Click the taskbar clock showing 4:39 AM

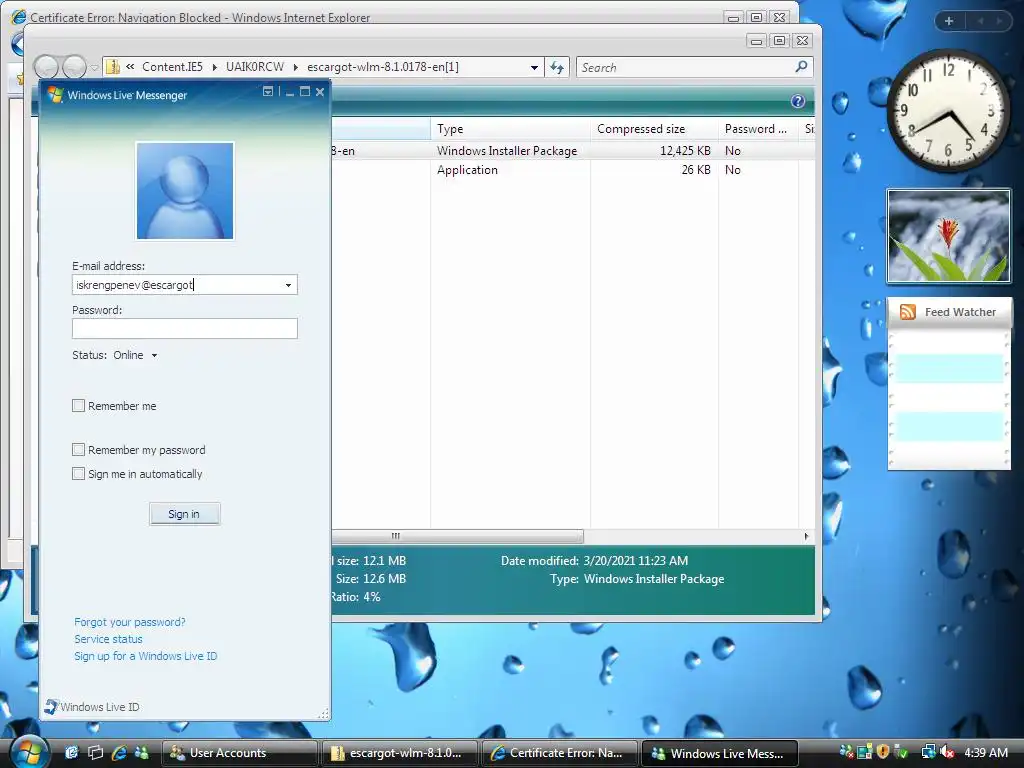point(986,752)
